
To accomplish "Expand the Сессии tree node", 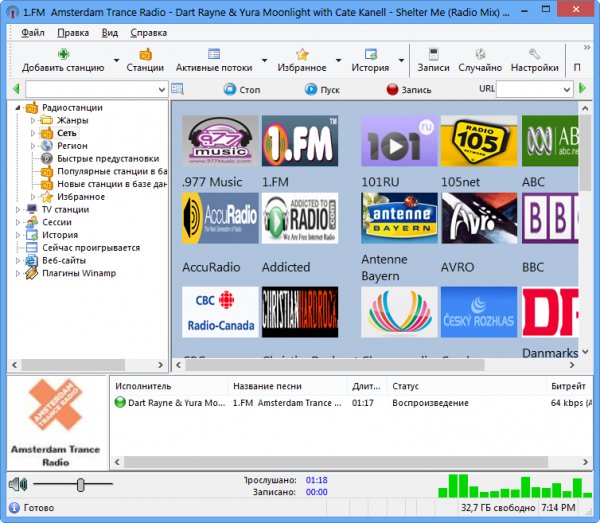I will pyautogui.click(x=18, y=222).
